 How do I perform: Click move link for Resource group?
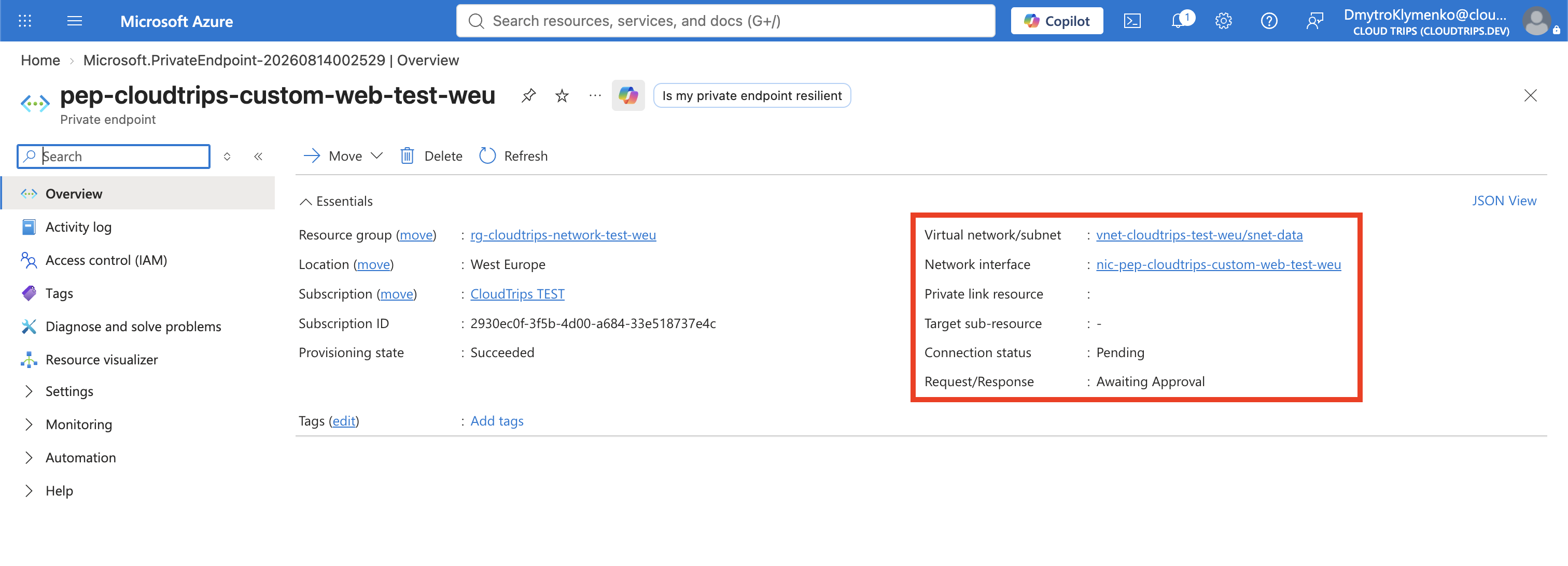coord(416,235)
